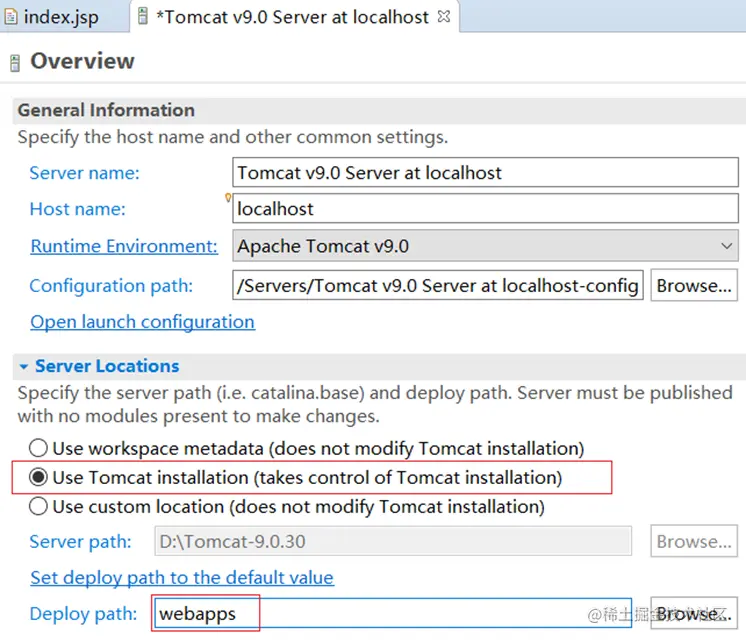Click the content assist lightbulb near Host name

[228, 197]
